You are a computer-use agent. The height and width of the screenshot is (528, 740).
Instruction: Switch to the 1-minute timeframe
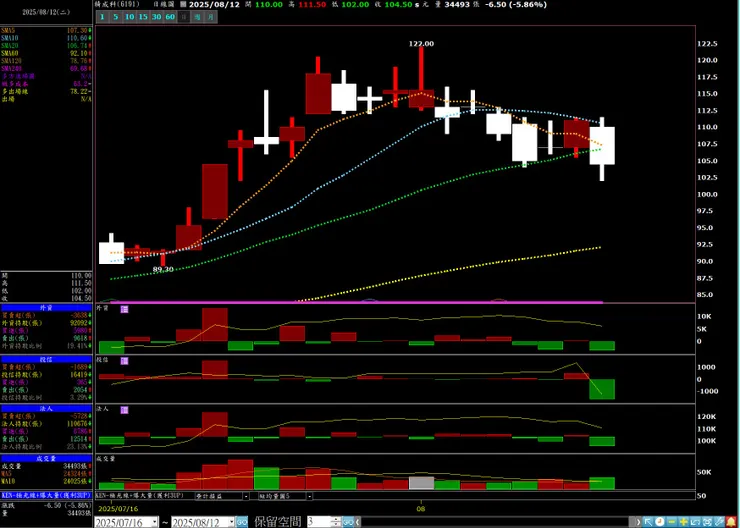[102, 17]
